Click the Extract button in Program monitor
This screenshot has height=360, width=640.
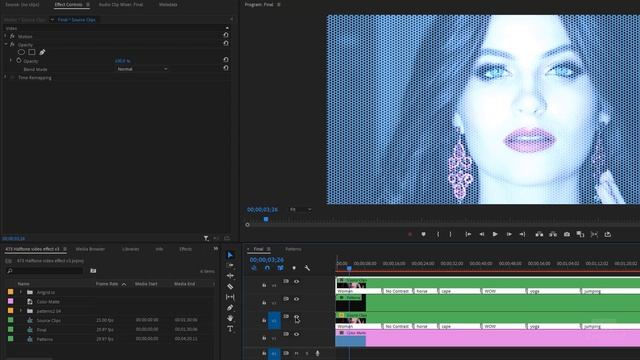(553, 234)
